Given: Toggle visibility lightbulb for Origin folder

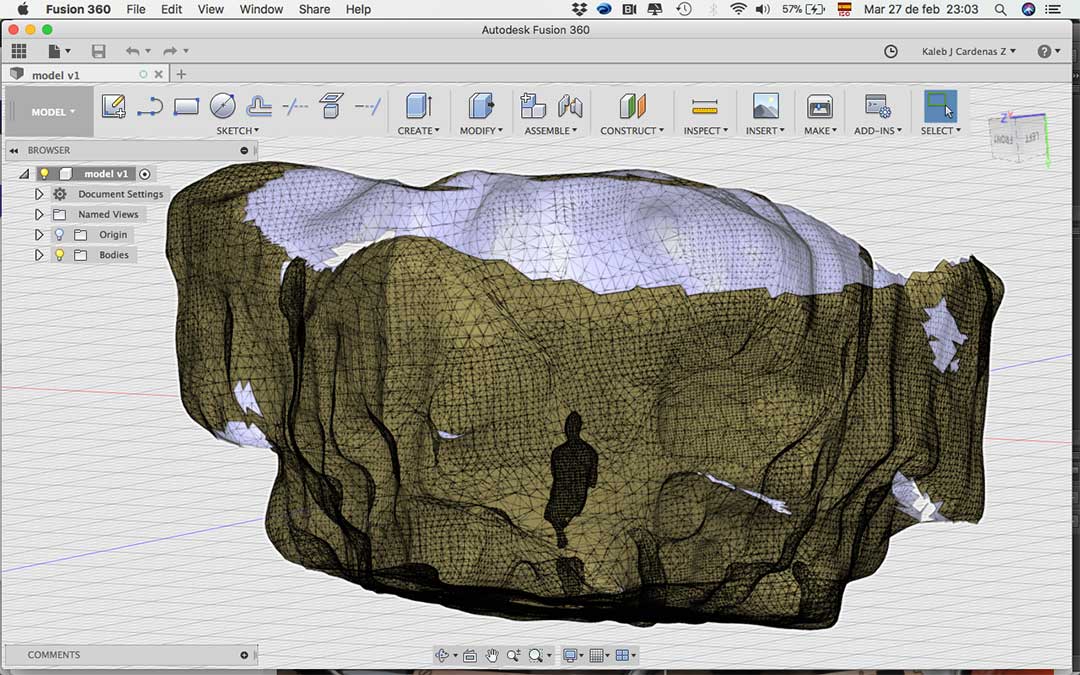Looking at the screenshot, I should pyautogui.click(x=59, y=235).
